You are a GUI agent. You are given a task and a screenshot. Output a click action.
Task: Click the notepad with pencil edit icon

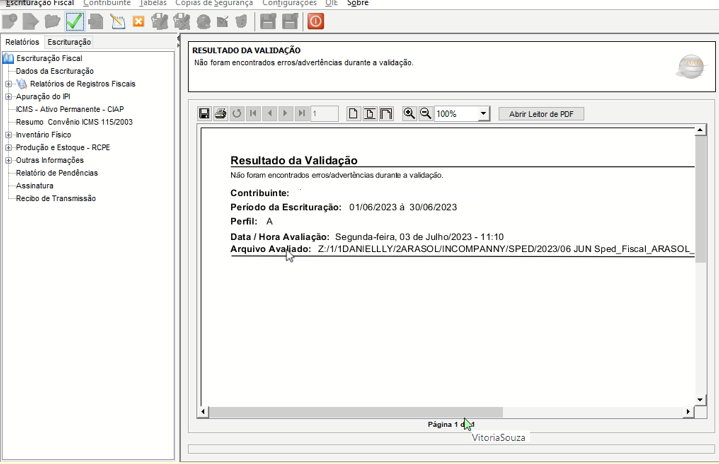(x=118, y=22)
